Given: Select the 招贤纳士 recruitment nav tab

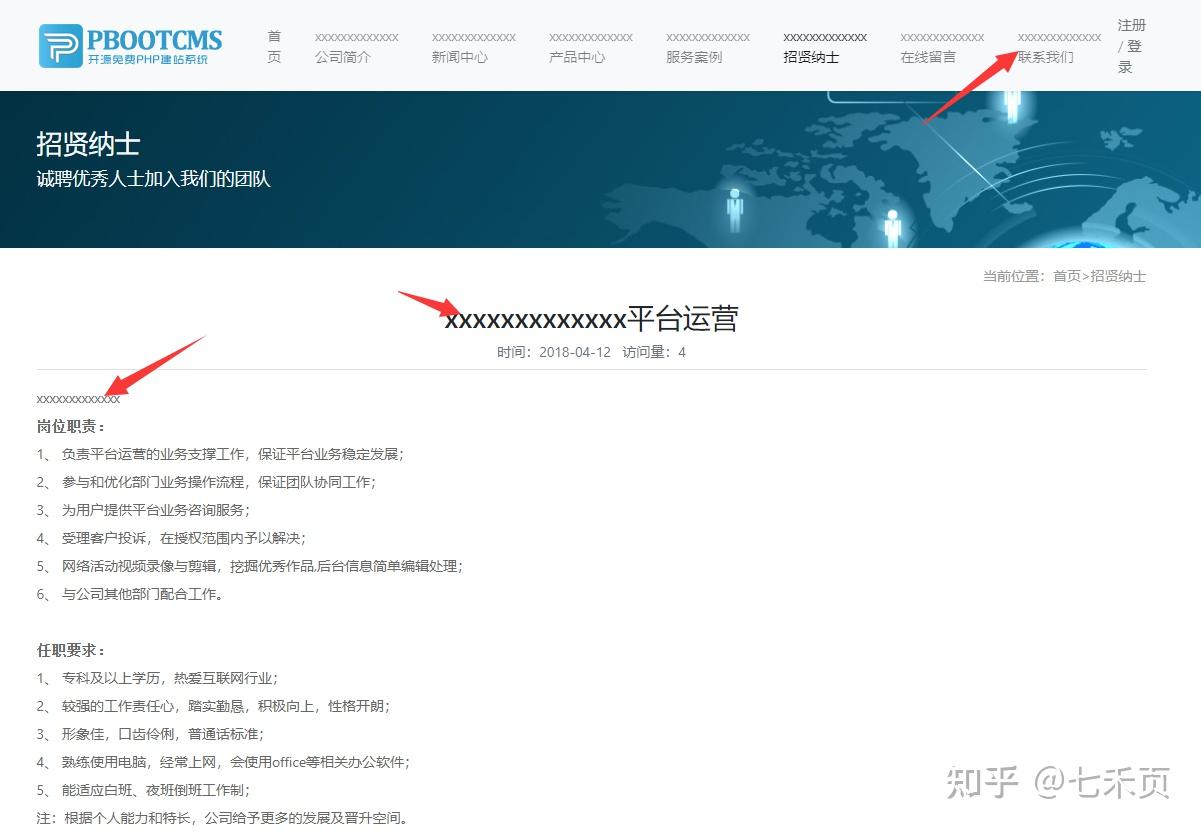Looking at the screenshot, I should pyautogui.click(x=818, y=45).
